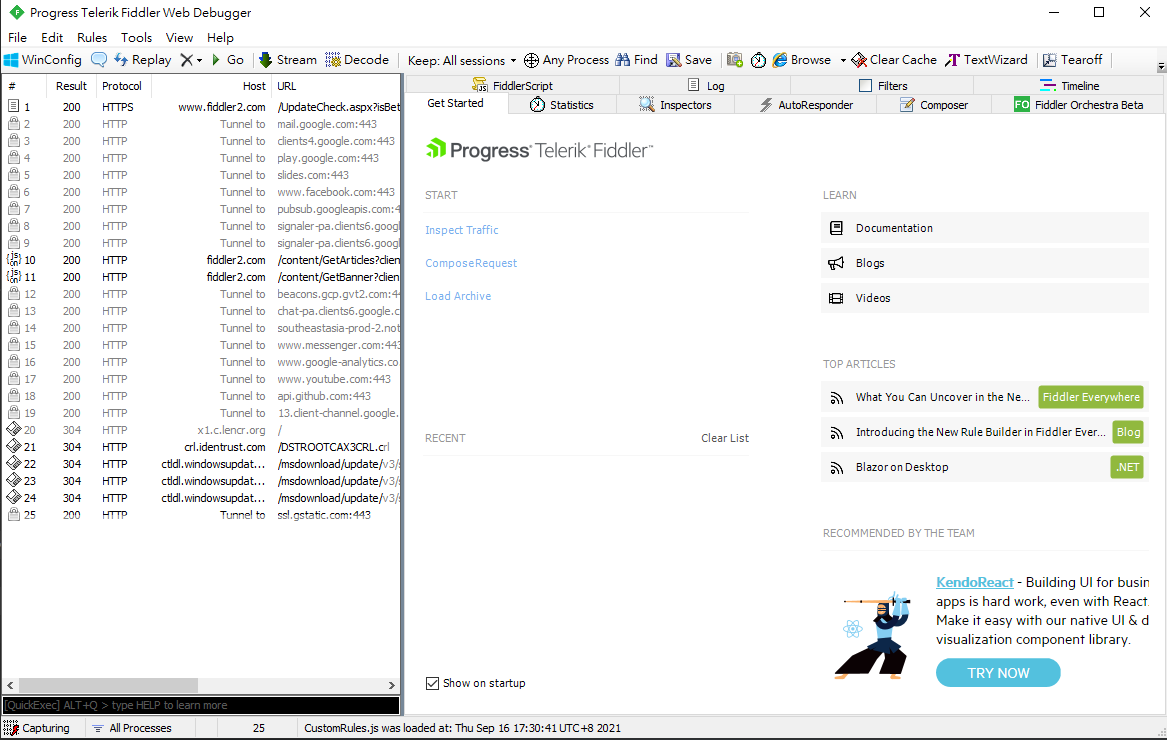Switch to FiddlerScript tab
This screenshot has height=740, width=1167.
(513, 86)
